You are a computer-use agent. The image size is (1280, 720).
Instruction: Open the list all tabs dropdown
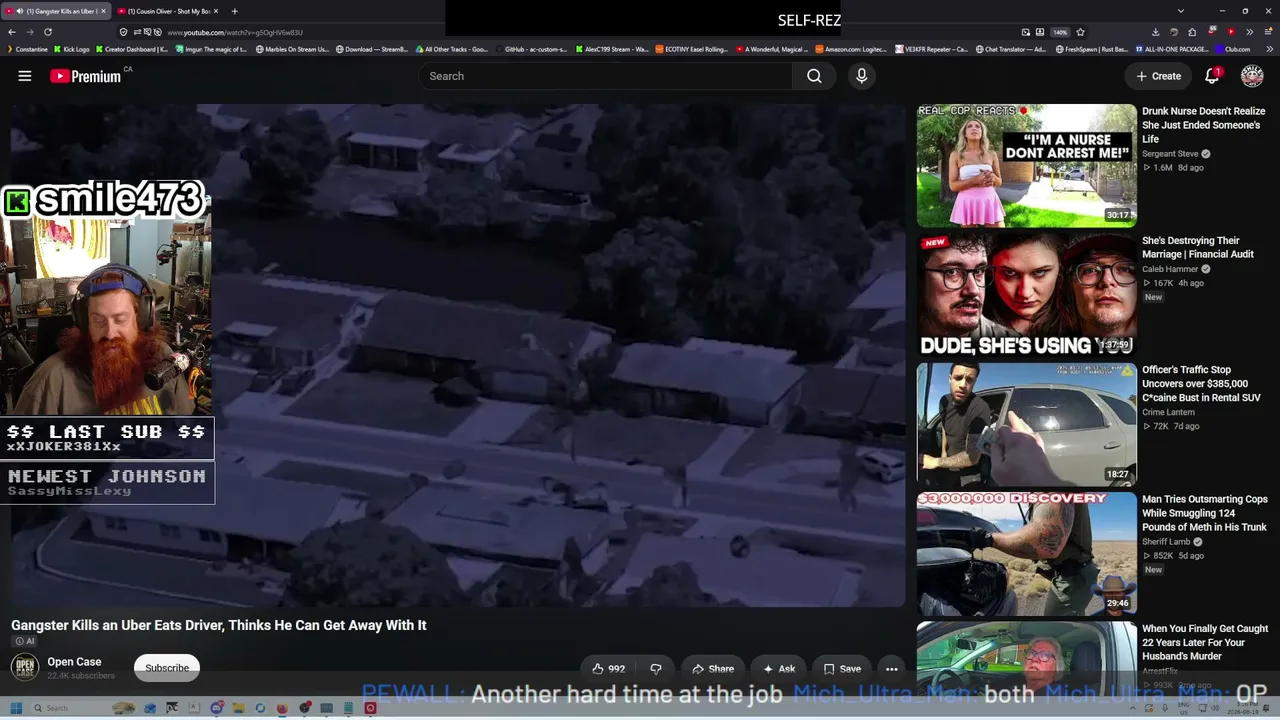(x=1180, y=11)
